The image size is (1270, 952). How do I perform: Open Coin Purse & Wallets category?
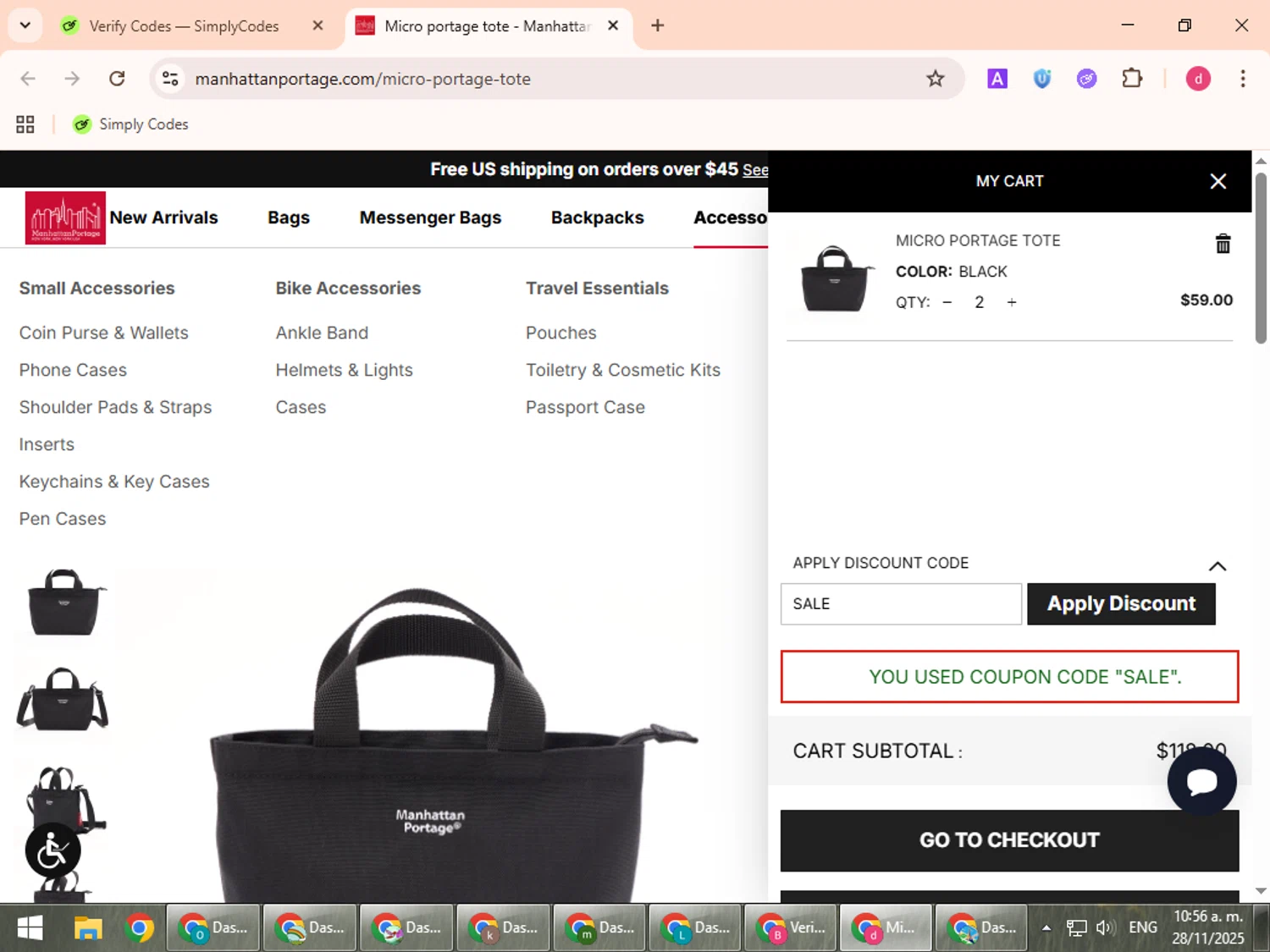[x=103, y=333]
